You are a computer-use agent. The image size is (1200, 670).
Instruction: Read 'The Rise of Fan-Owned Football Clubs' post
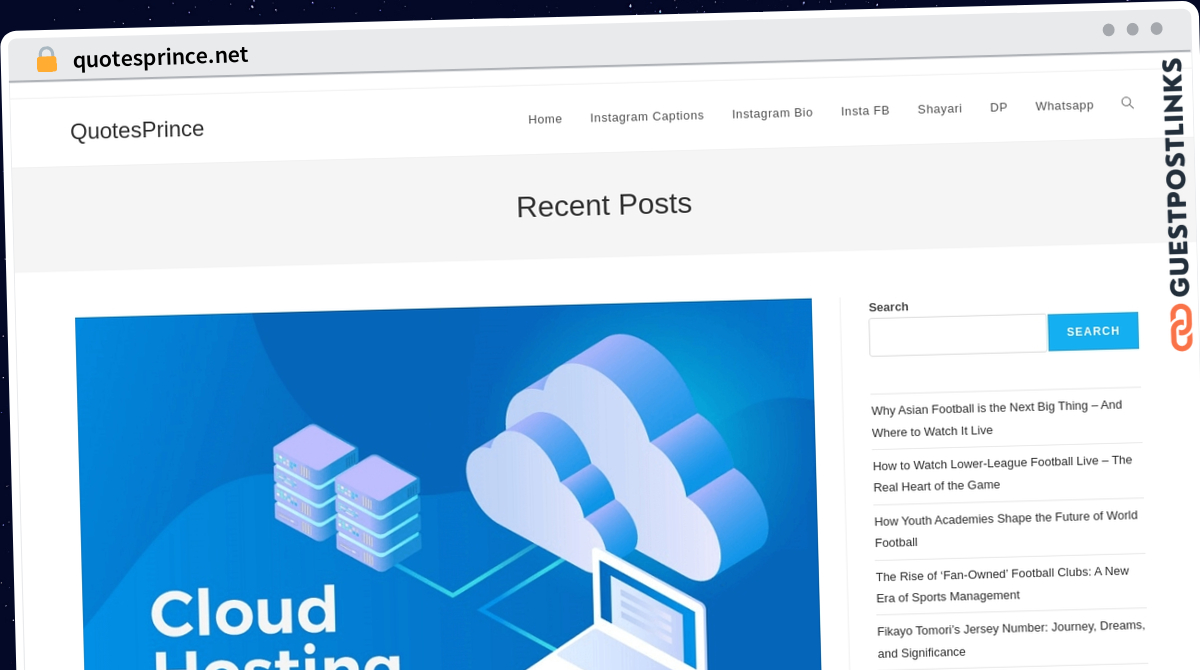click(1003, 584)
